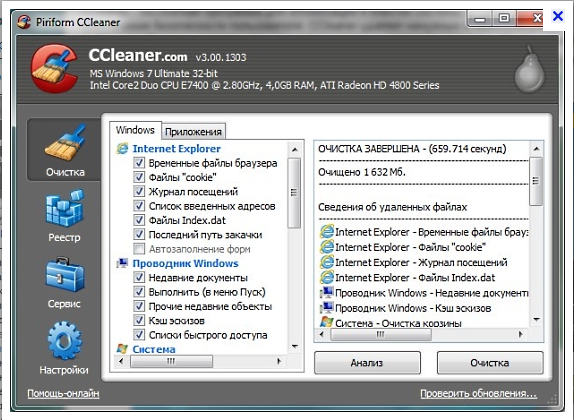Viewport: 574px width, 420px height.
Task: Click results pane vertical scrollbar thumb
Action: pyautogui.click(x=536, y=181)
